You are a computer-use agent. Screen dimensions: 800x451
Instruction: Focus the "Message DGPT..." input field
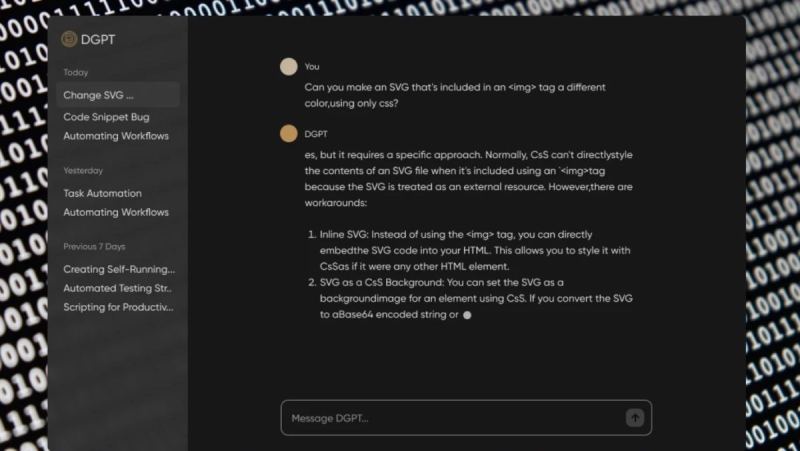(x=455, y=418)
